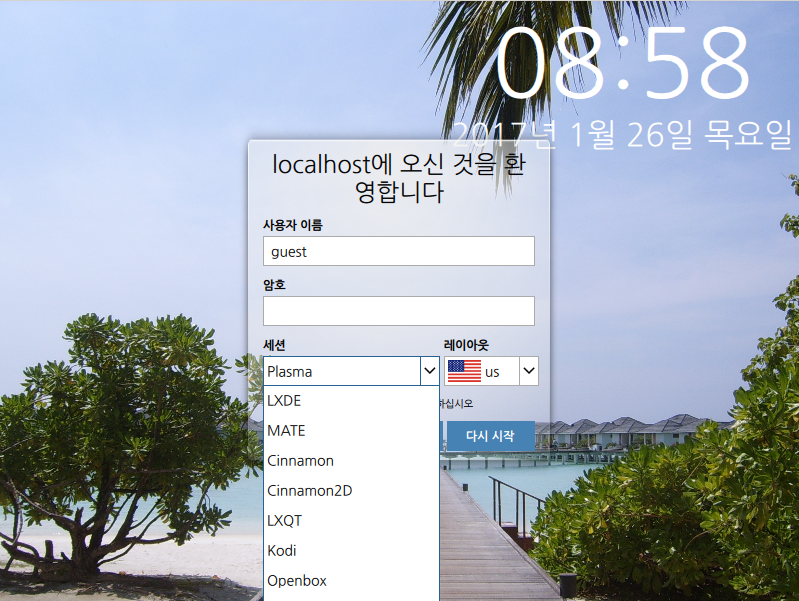Toggle the session dropdown arrow button
The width and height of the screenshot is (799, 601).
coord(430,371)
